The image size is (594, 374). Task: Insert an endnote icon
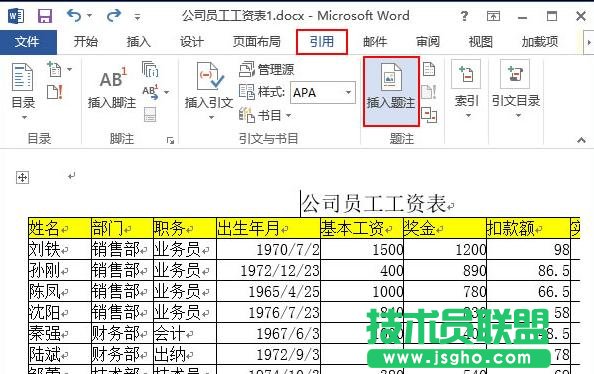pos(150,69)
